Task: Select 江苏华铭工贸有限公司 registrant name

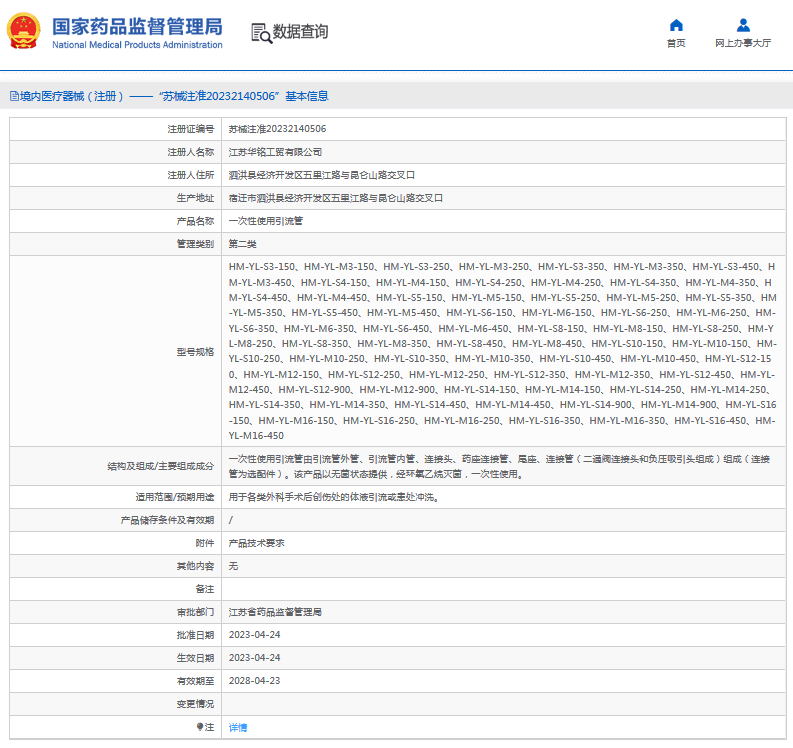Action: pyautogui.click(x=275, y=152)
